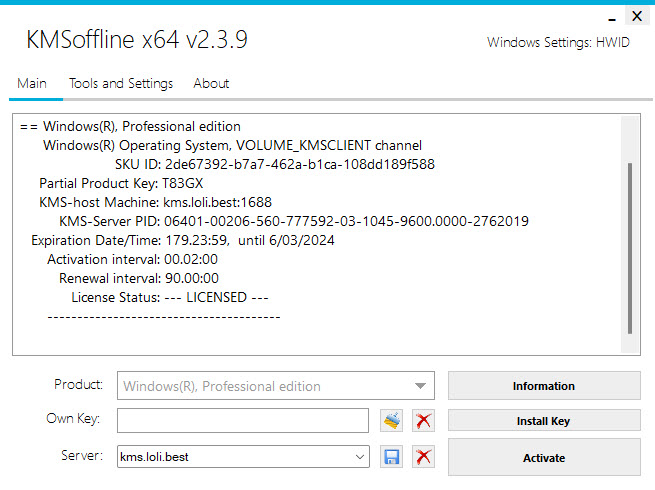Close the KMSoffline window

pos(637,16)
